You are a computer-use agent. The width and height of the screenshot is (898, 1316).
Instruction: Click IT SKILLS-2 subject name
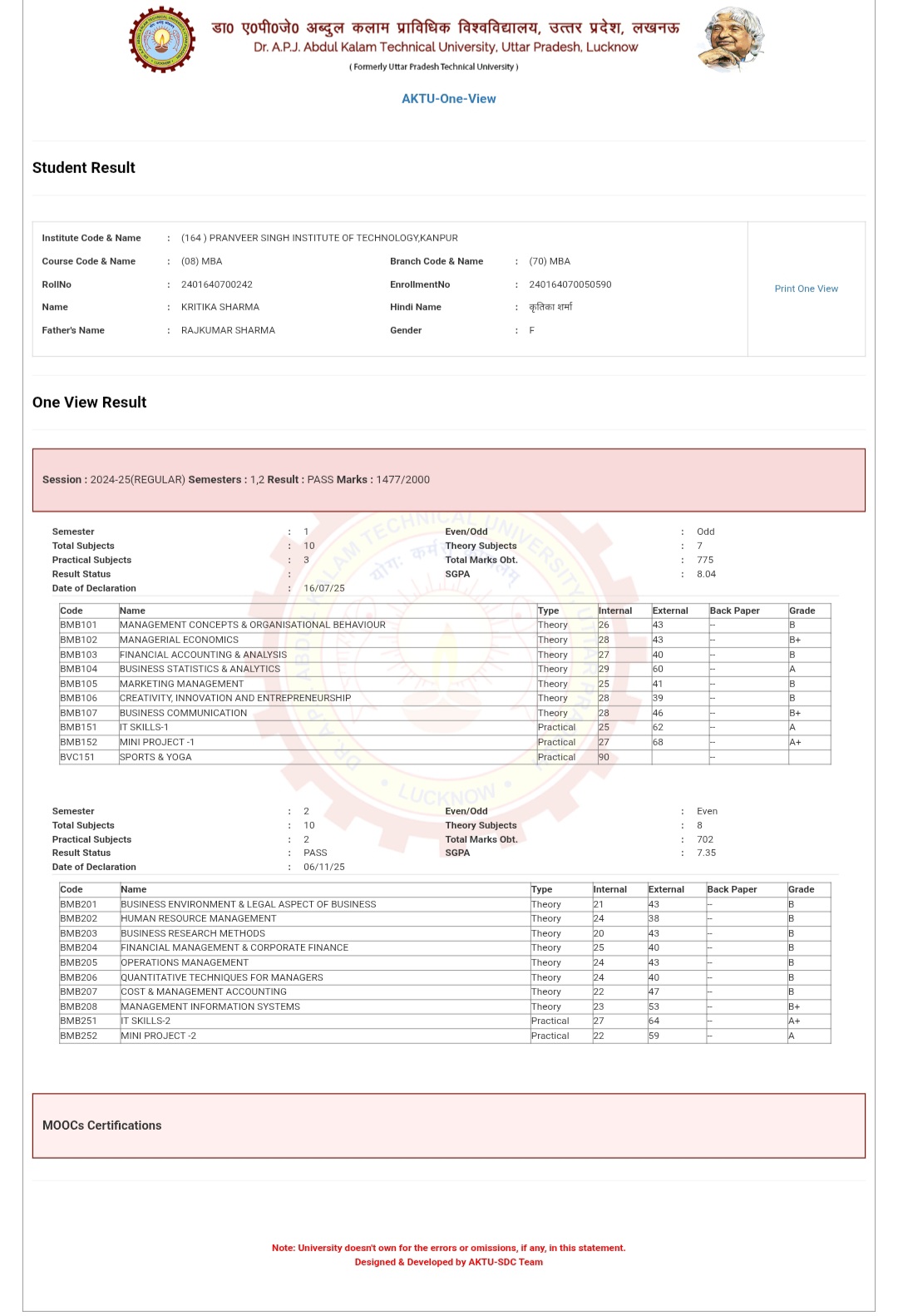point(146,1021)
